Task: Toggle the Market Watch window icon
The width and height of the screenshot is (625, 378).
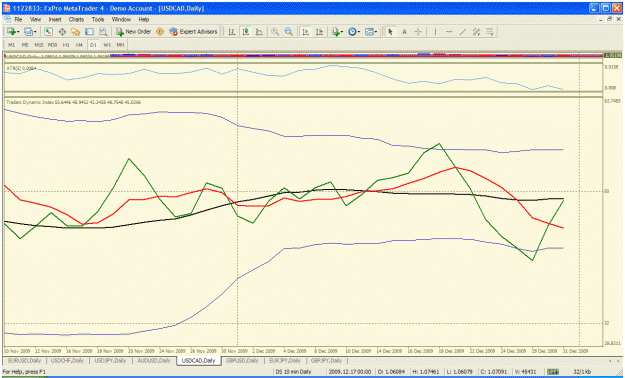Action: tap(48, 32)
